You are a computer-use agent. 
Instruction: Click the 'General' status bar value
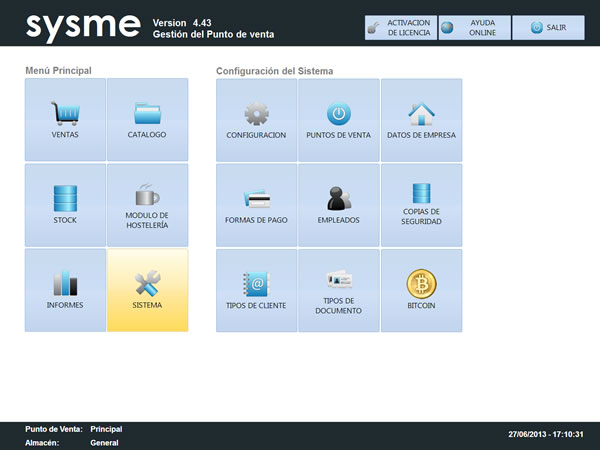(104, 443)
